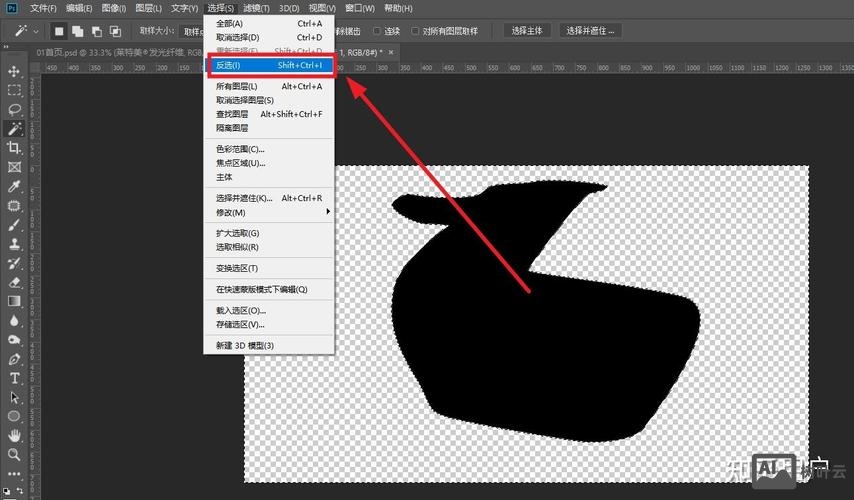Image resolution: width=854 pixels, height=500 pixels.
Task: Select the Hand tool
Action: [x=14, y=435]
